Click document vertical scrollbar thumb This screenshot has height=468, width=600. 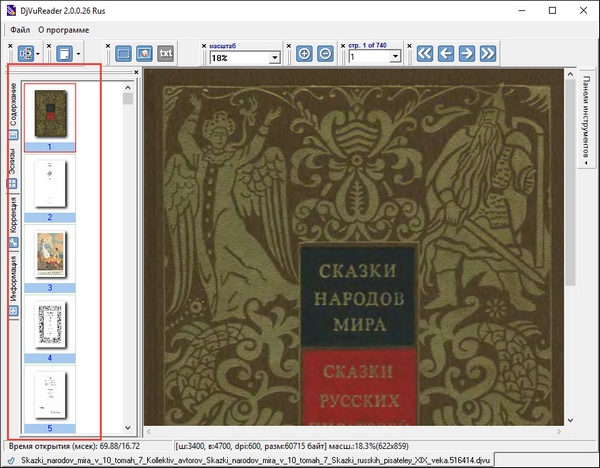(570, 183)
